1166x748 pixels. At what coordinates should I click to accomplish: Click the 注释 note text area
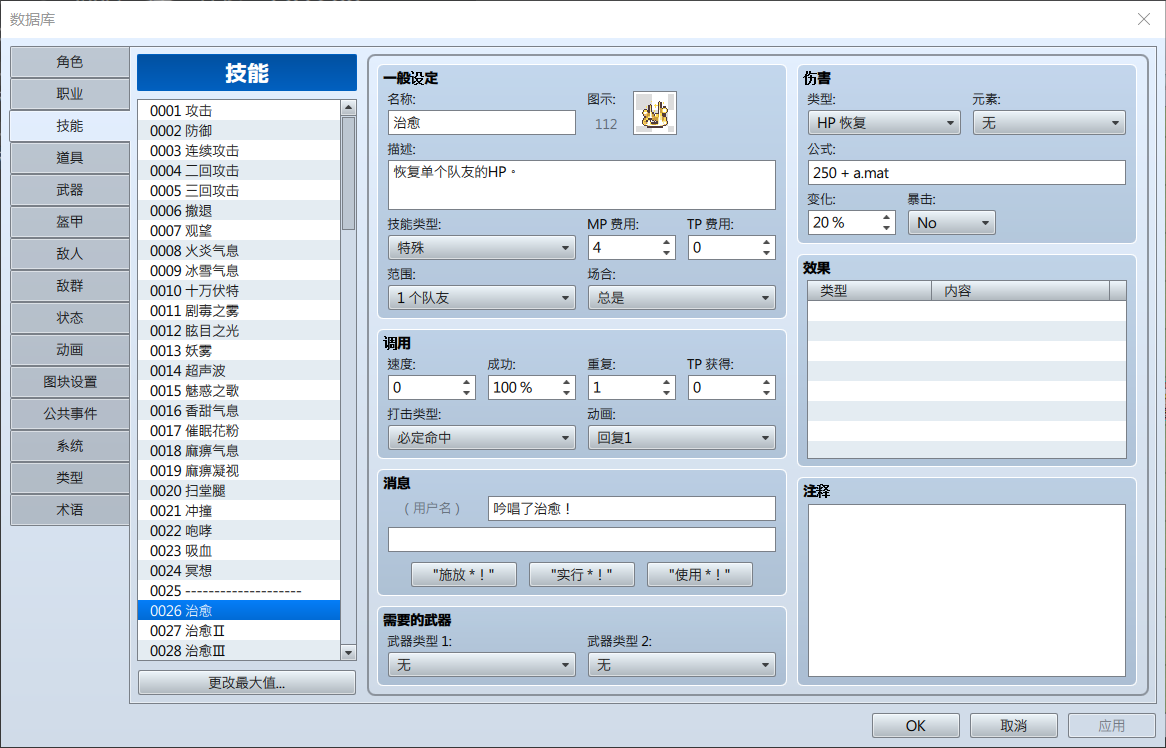coord(967,590)
